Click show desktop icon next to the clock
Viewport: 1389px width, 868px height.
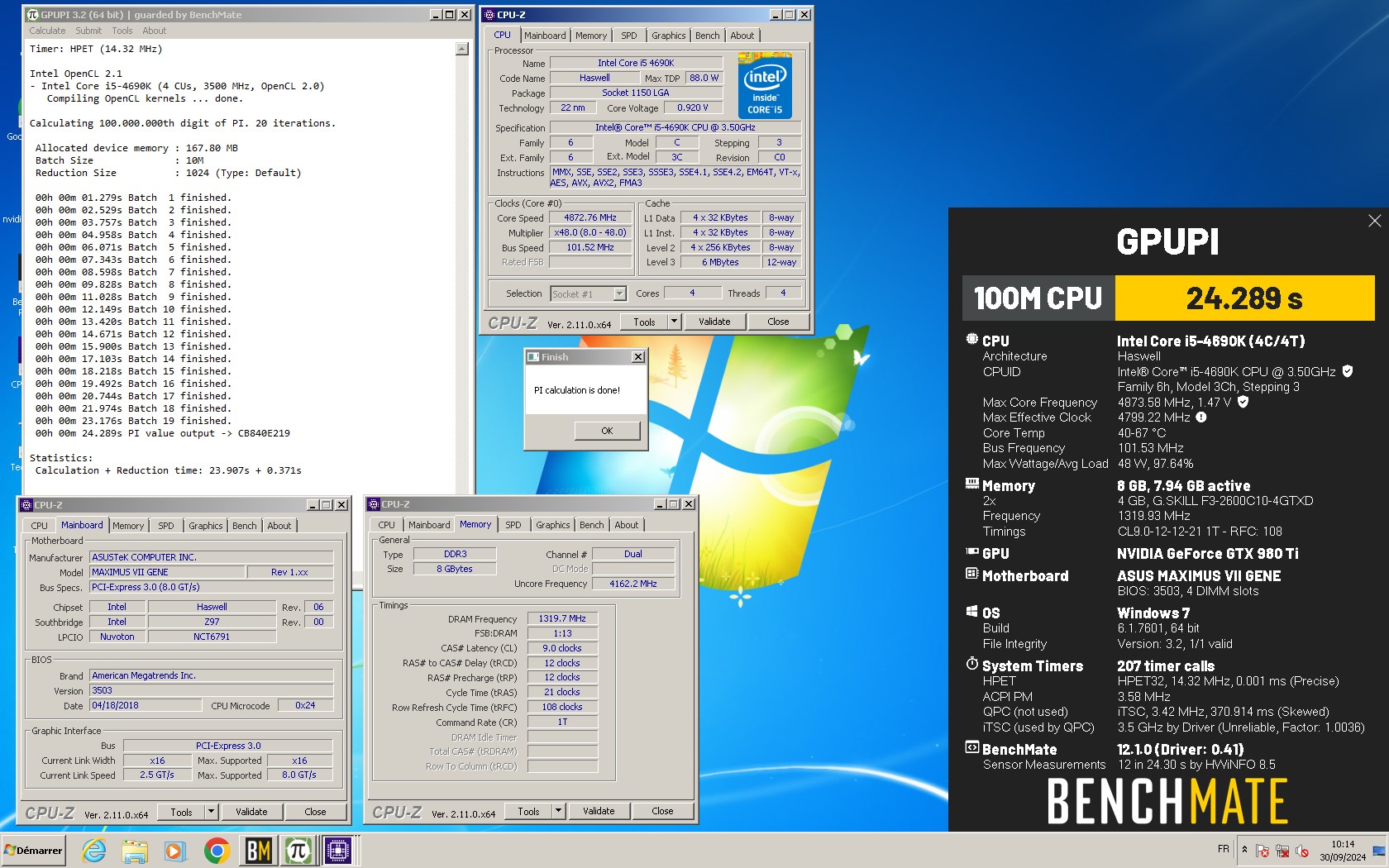1379,851
